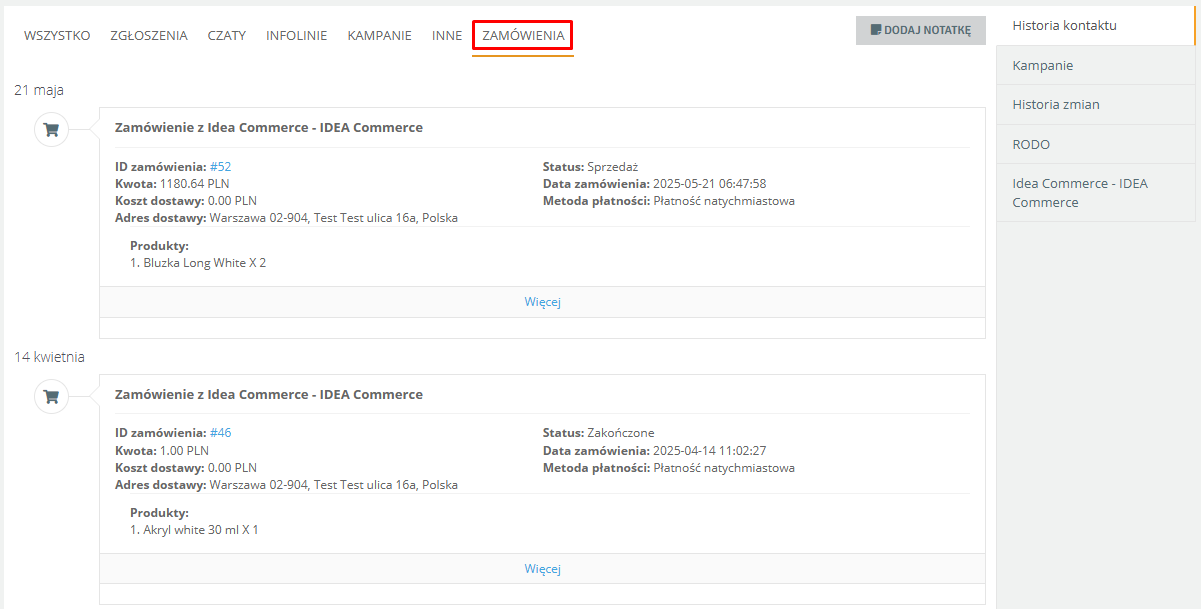The image size is (1201, 609).
Task: Open Kampanie in the side panel
Action: click(x=1095, y=65)
